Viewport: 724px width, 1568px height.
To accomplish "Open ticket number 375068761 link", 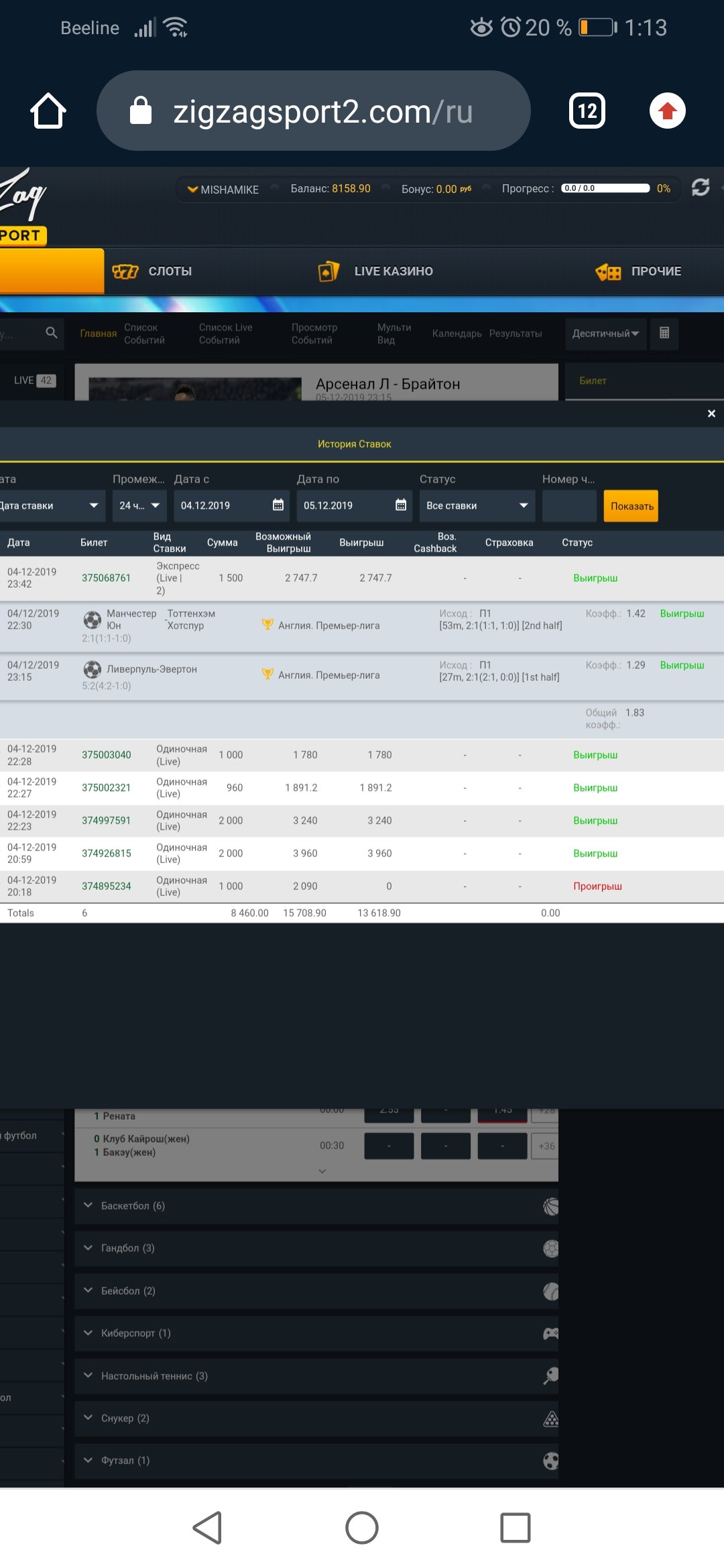I will pos(106,578).
